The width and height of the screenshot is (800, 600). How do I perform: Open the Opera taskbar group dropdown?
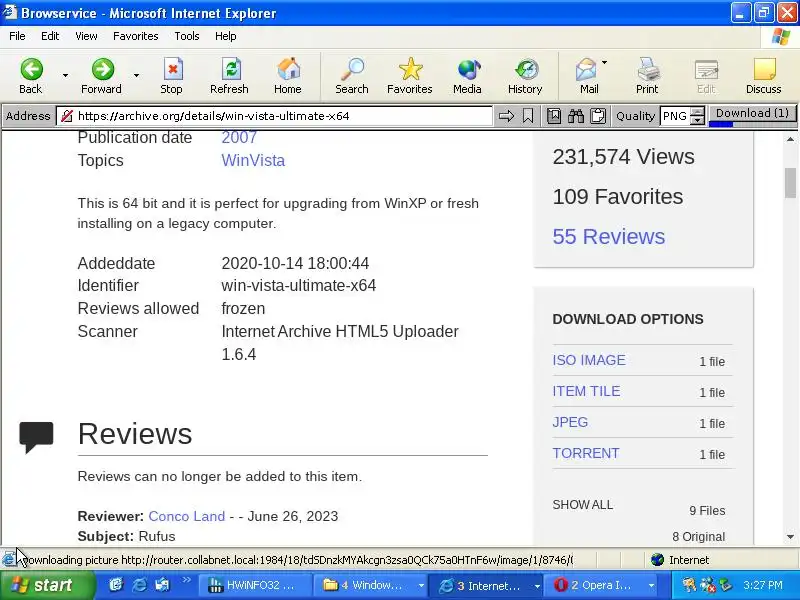652,586
